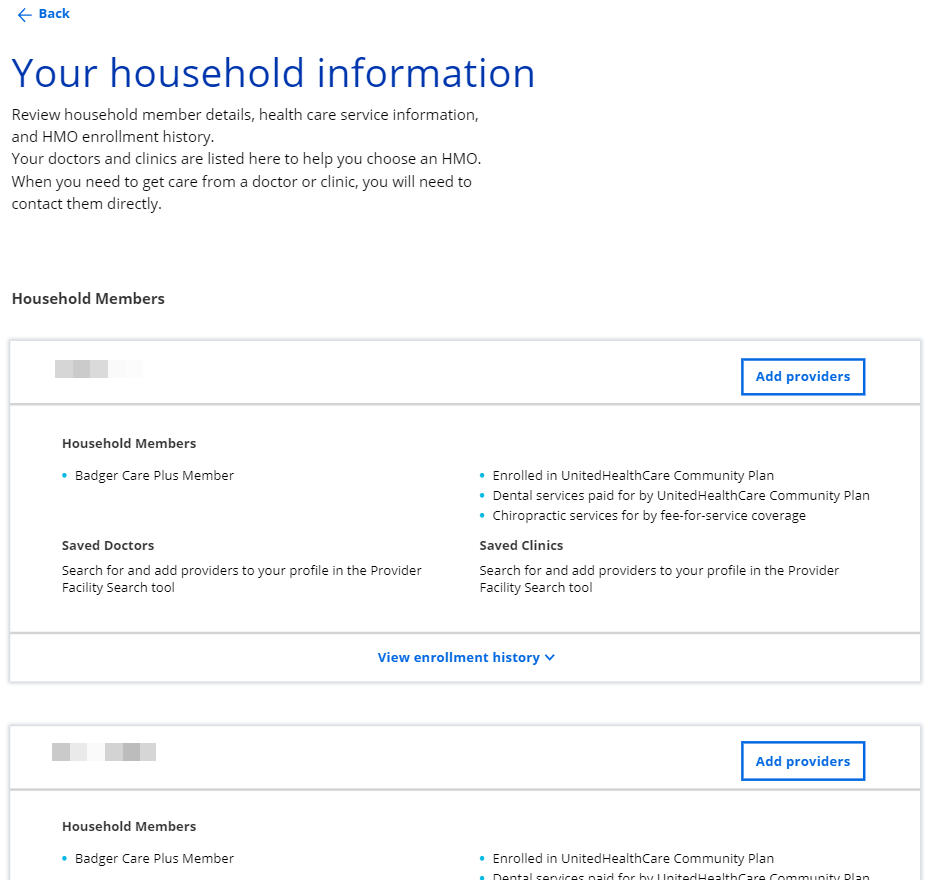Image resolution: width=928 pixels, height=880 pixels.
Task: Add providers for the first household member
Action: [x=802, y=377]
